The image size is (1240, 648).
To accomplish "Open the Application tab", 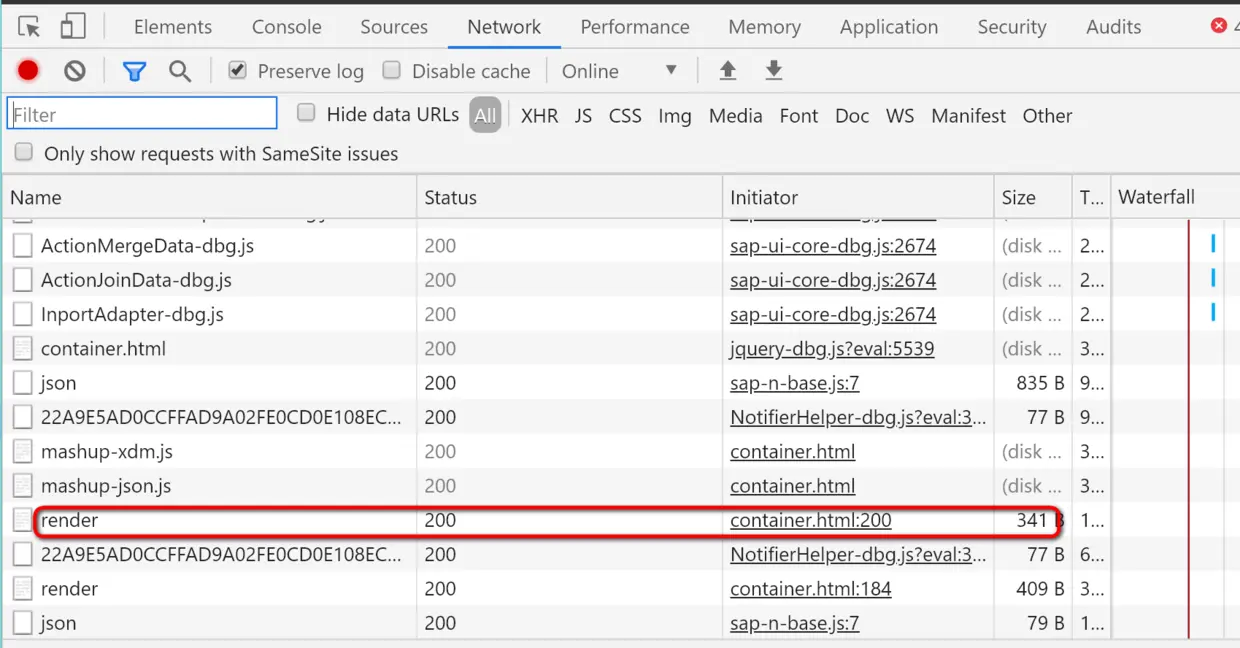I will [x=889, y=27].
